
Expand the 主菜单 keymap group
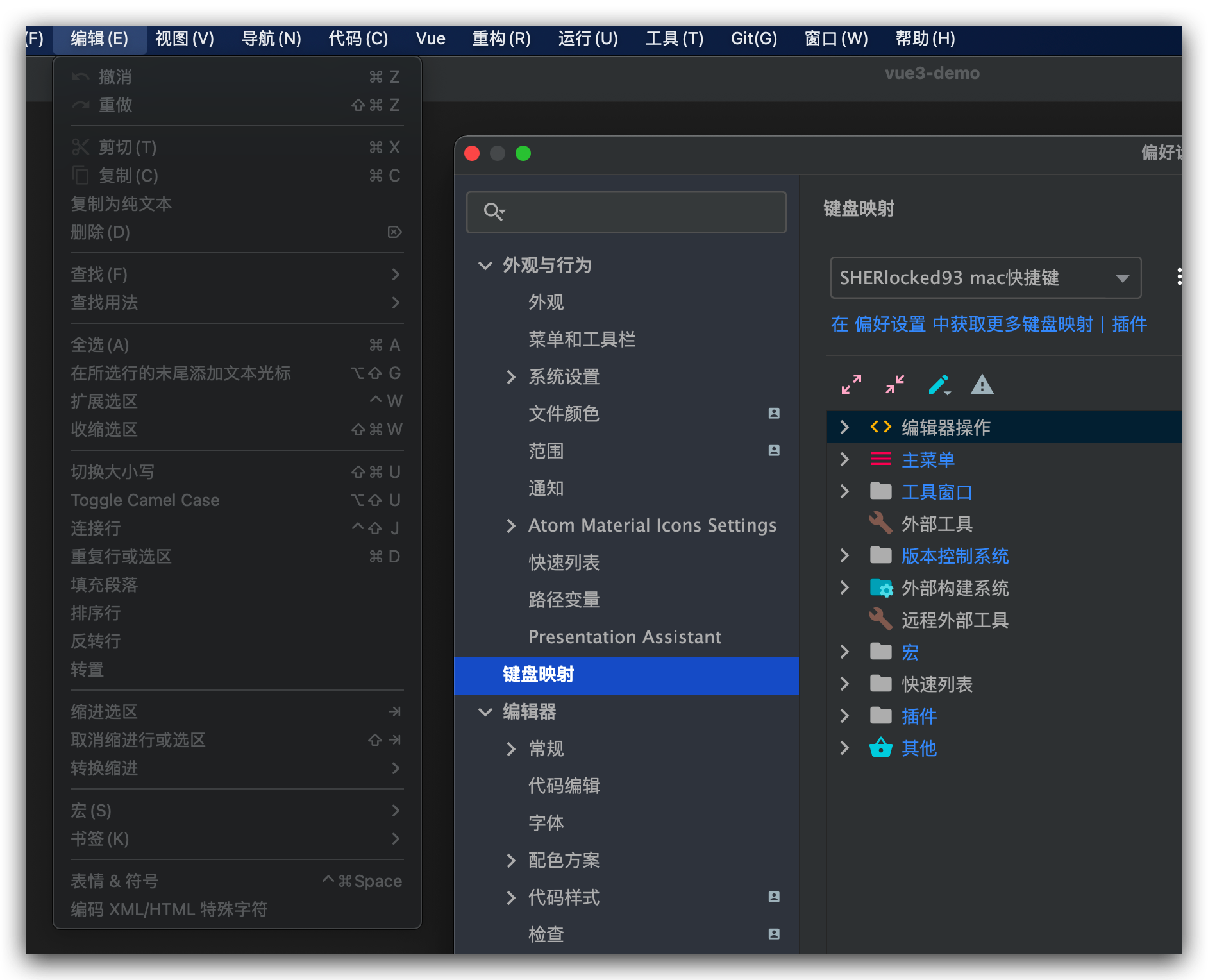point(844,459)
